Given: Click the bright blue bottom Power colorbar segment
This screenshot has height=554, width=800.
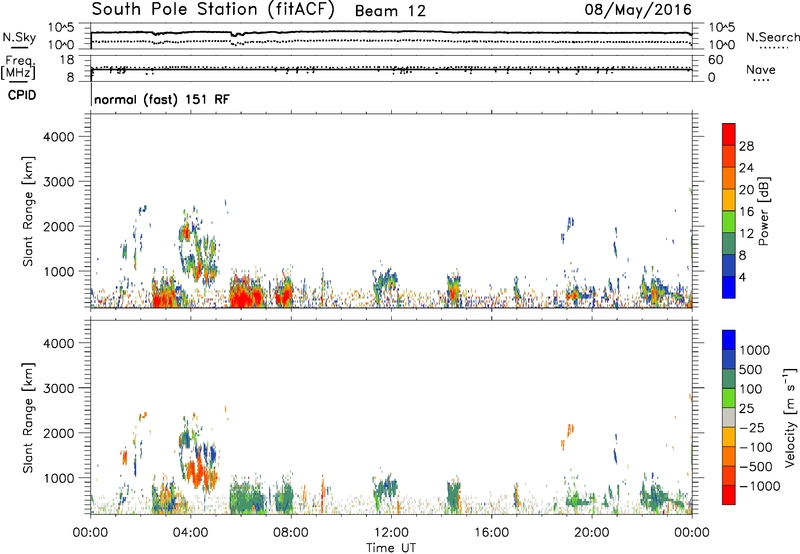Looking at the screenshot, I should point(729,287).
